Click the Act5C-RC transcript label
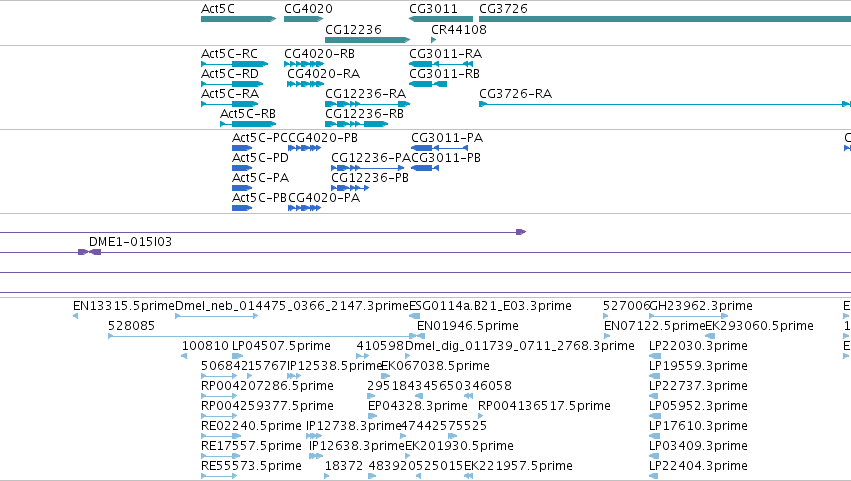Image resolution: width=851 pixels, height=481 pixels. [x=229, y=54]
